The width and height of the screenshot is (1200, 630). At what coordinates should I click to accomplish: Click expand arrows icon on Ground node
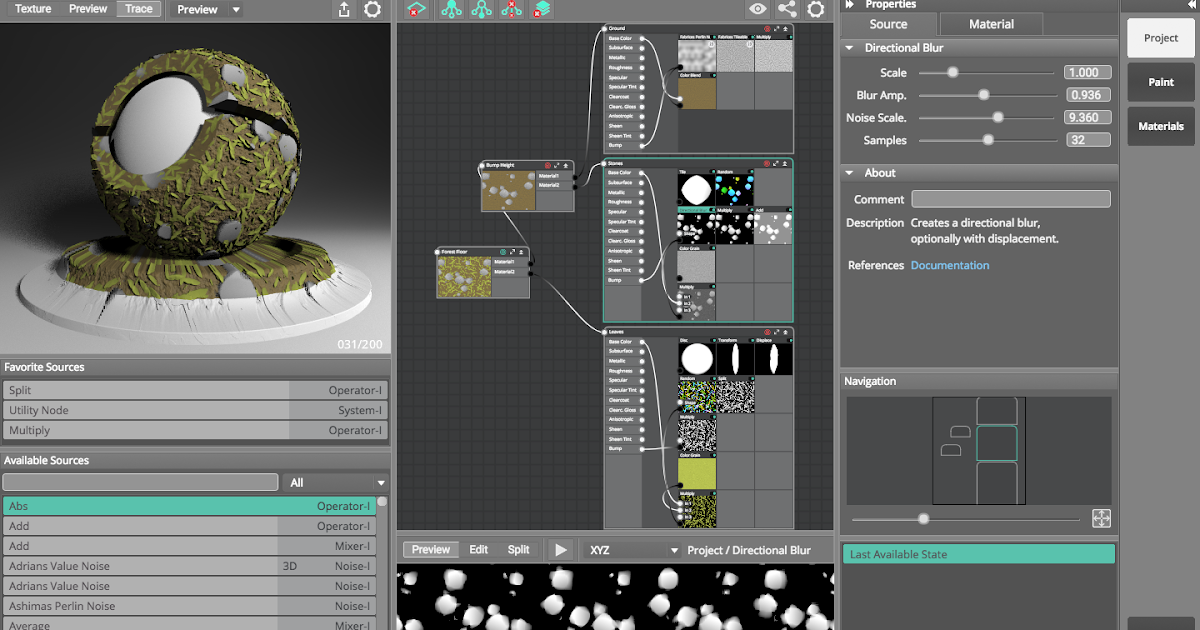coord(777,29)
